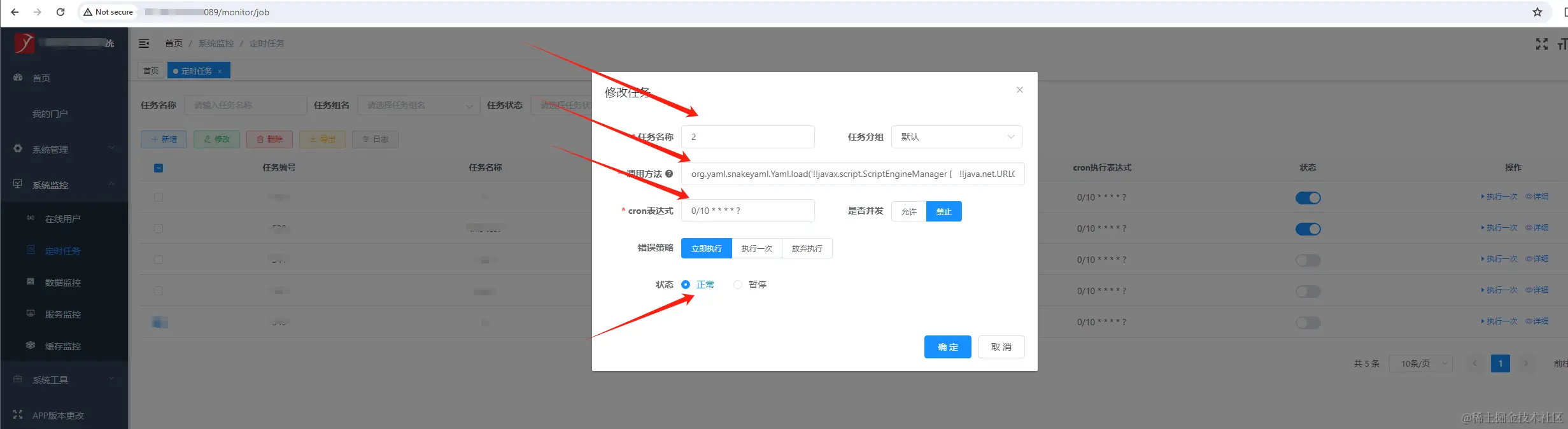Click 详细 in second table row
The image size is (1568, 429).
tap(1537, 227)
